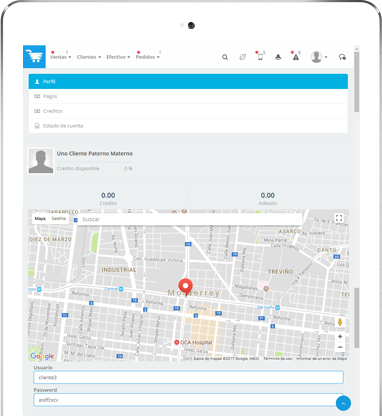The image size is (382, 416).
Task: Zoom in on the map
Action: [340, 336]
